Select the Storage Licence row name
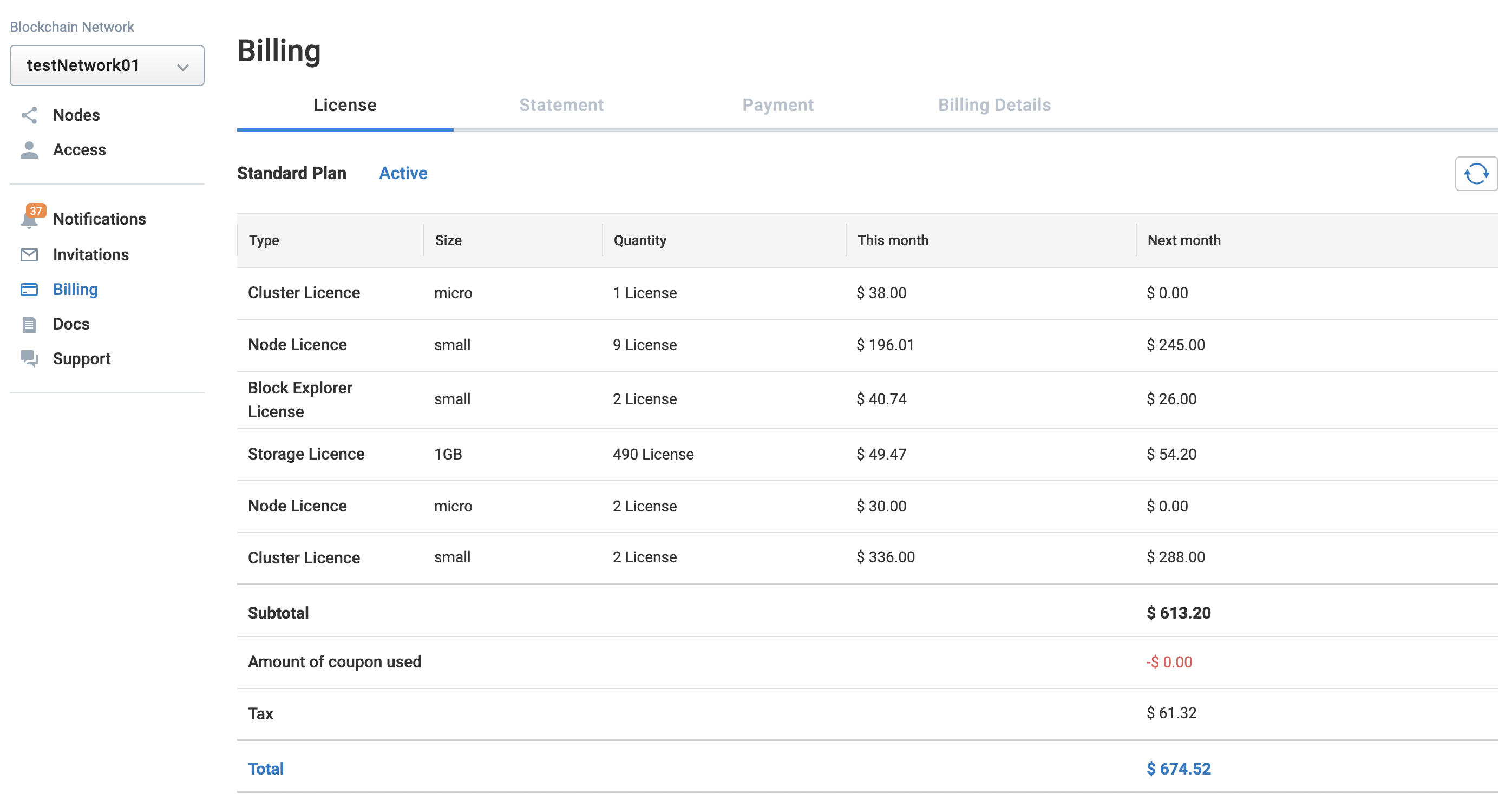 coord(306,454)
